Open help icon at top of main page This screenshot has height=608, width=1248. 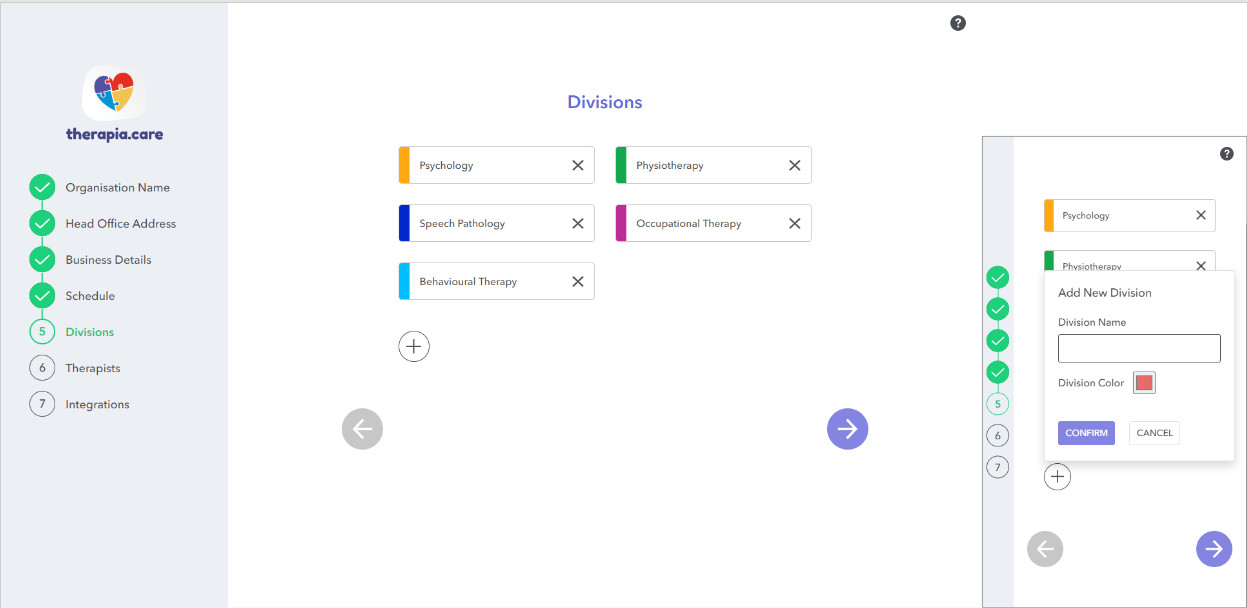(x=957, y=23)
